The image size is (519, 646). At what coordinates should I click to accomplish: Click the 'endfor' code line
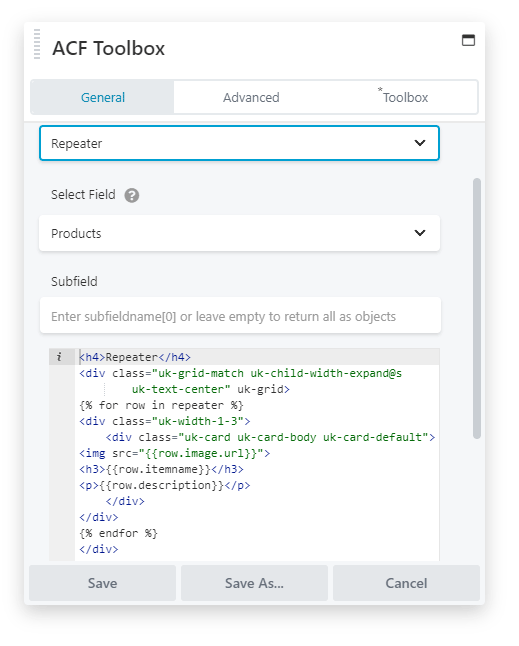(118, 533)
